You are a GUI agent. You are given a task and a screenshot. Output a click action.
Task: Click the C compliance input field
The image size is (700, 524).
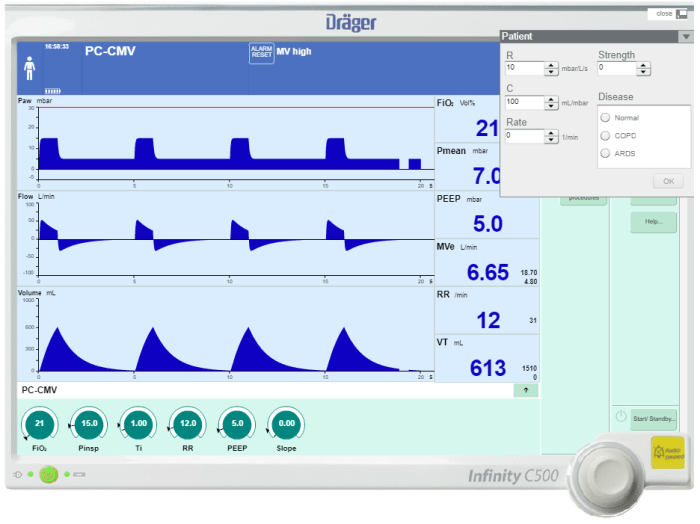click(524, 102)
